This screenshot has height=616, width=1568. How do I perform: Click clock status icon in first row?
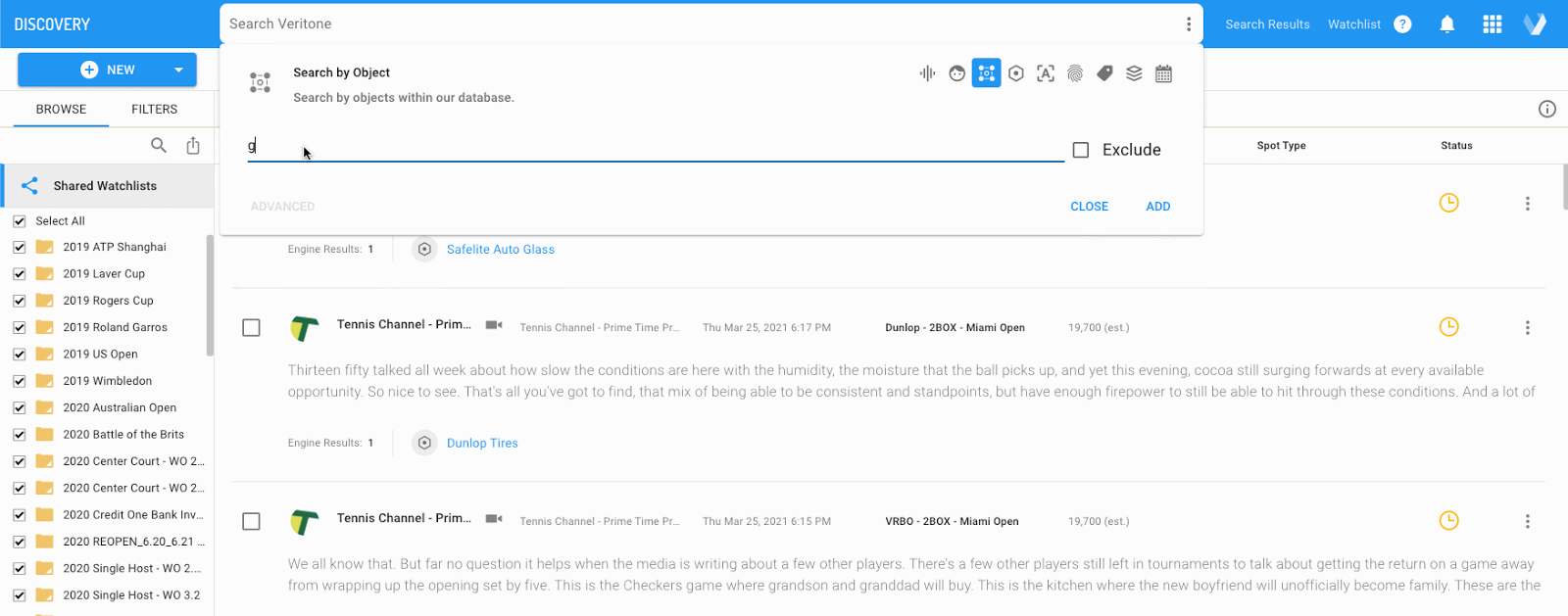(x=1448, y=203)
